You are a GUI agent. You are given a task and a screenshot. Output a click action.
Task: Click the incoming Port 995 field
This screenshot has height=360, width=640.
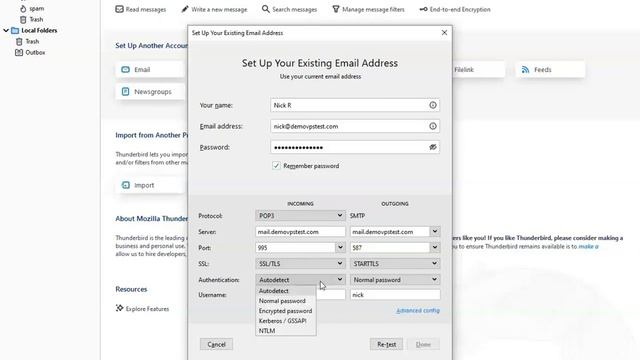click(296, 247)
